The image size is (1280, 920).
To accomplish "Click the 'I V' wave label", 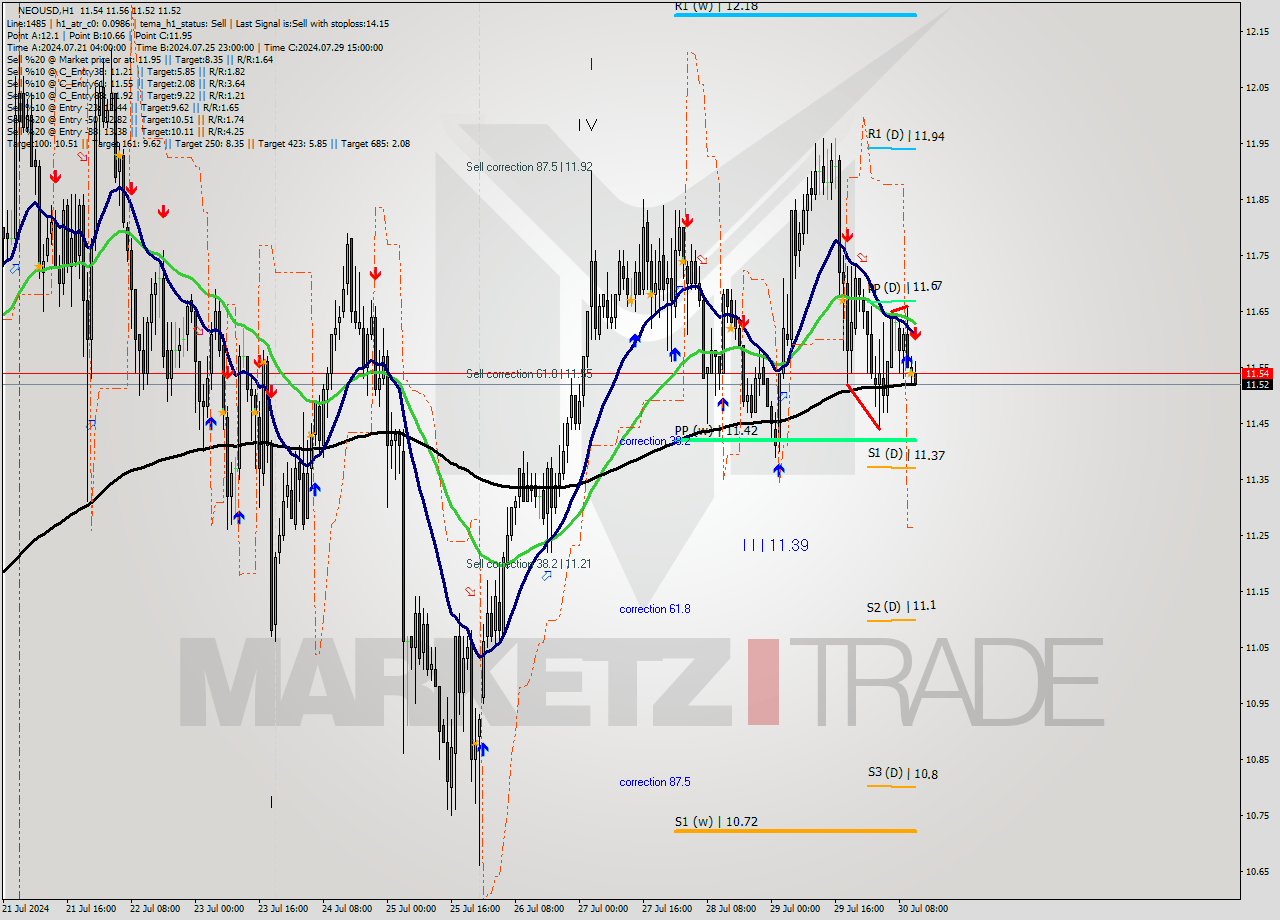I will point(587,125).
